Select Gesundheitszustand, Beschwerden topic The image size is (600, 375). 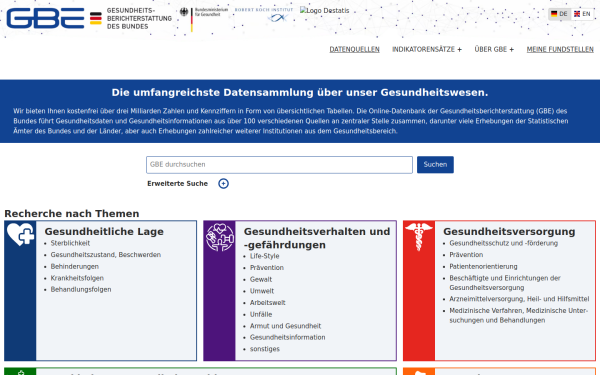coord(106,255)
